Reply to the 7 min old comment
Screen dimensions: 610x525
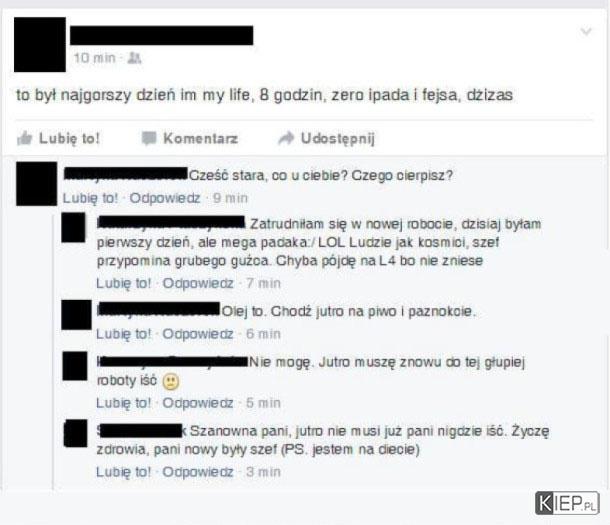coord(198,283)
